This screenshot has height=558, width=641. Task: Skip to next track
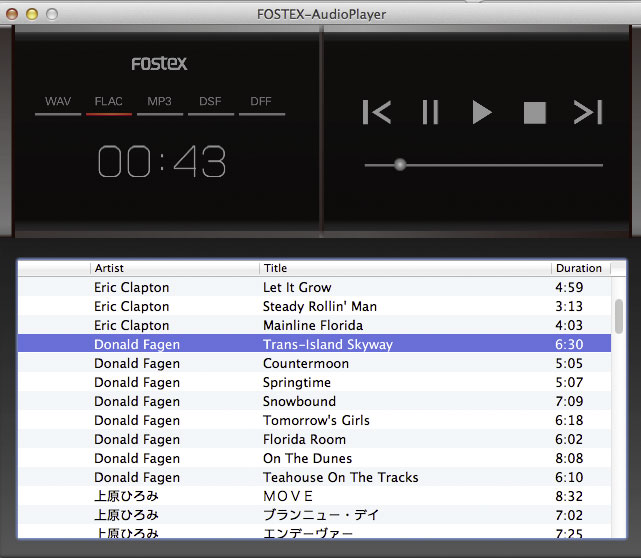tap(588, 112)
